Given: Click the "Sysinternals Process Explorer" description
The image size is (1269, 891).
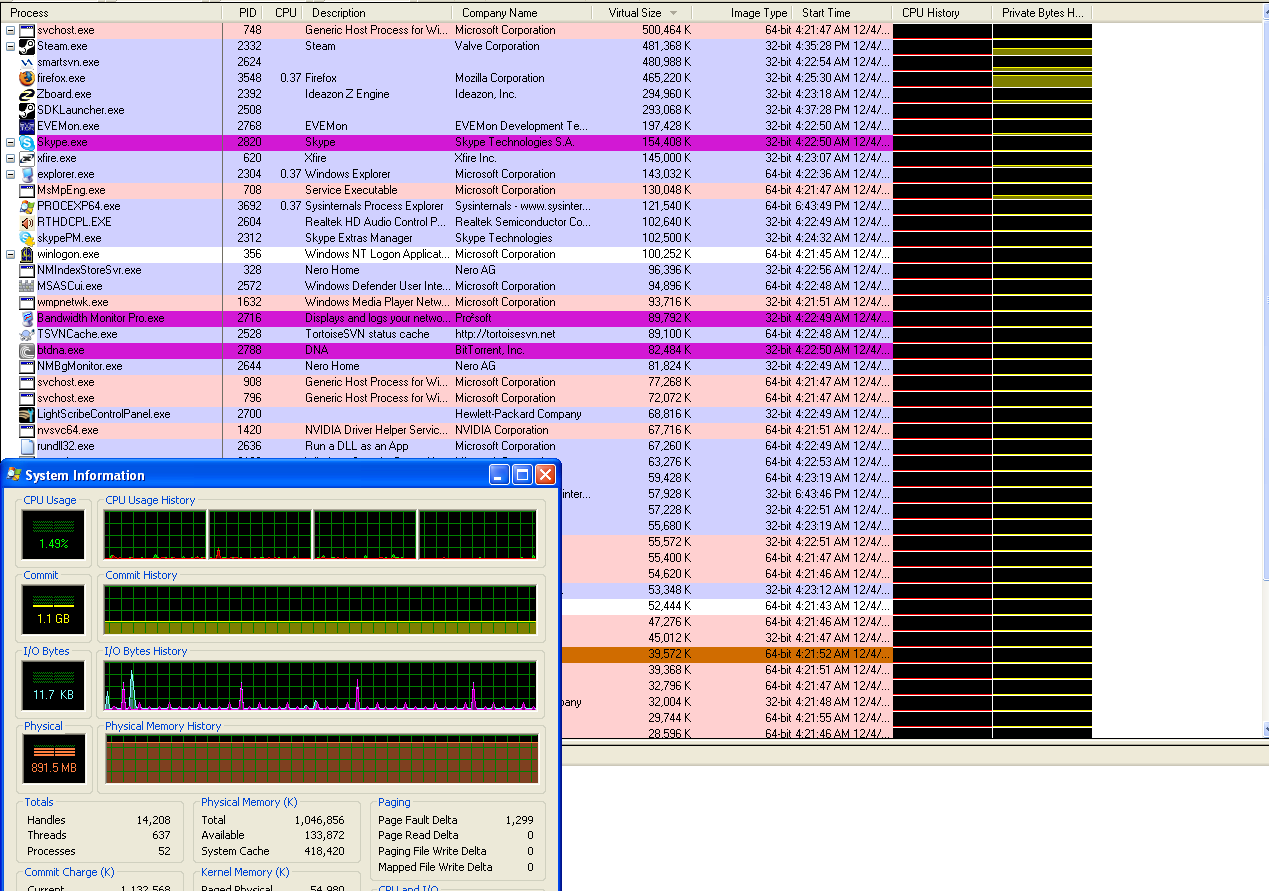Looking at the screenshot, I should [374, 206].
